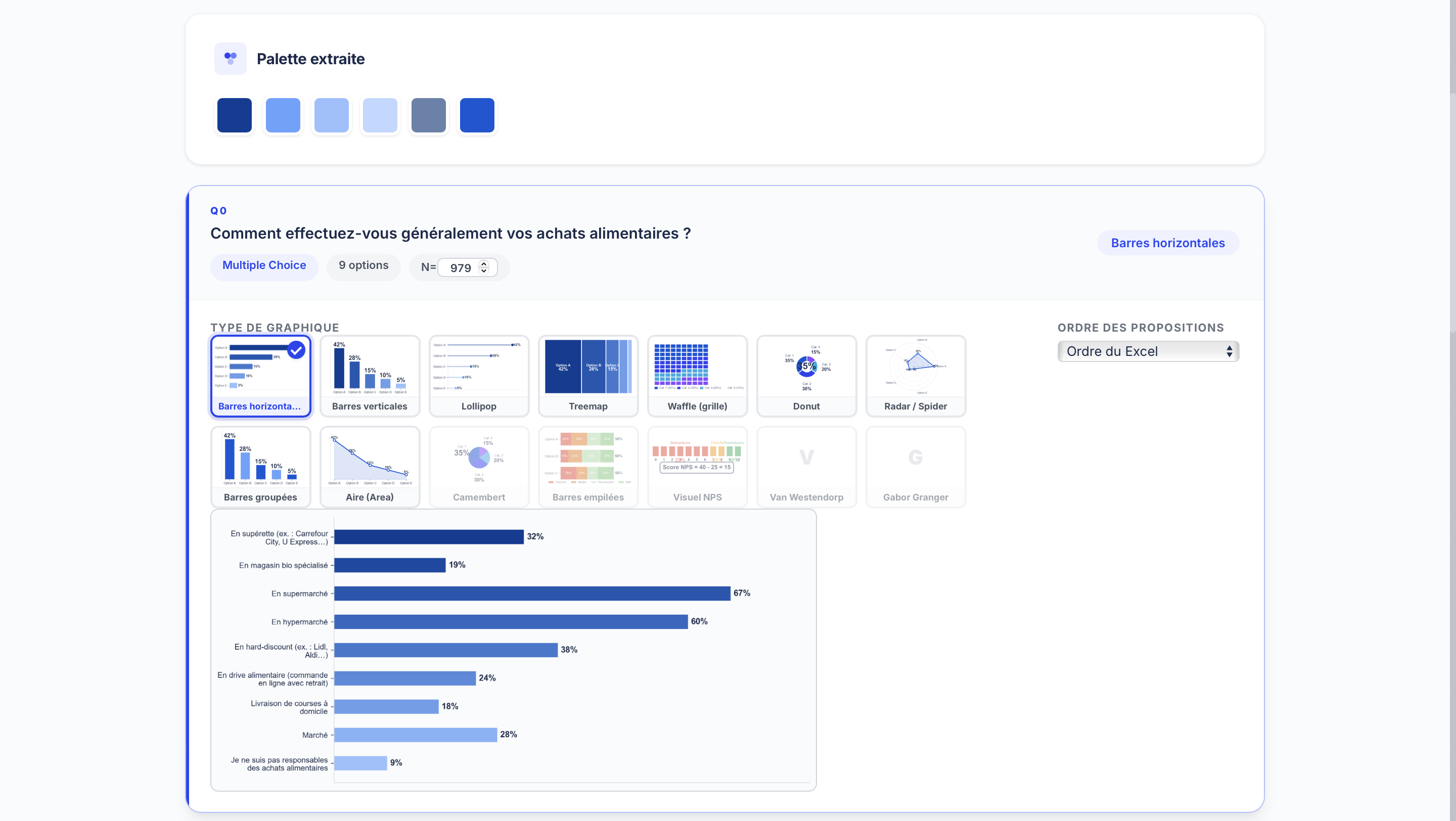Choose the Lollipop chart type
This screenshot has width=1456, height=821.
tap(479, 376)
